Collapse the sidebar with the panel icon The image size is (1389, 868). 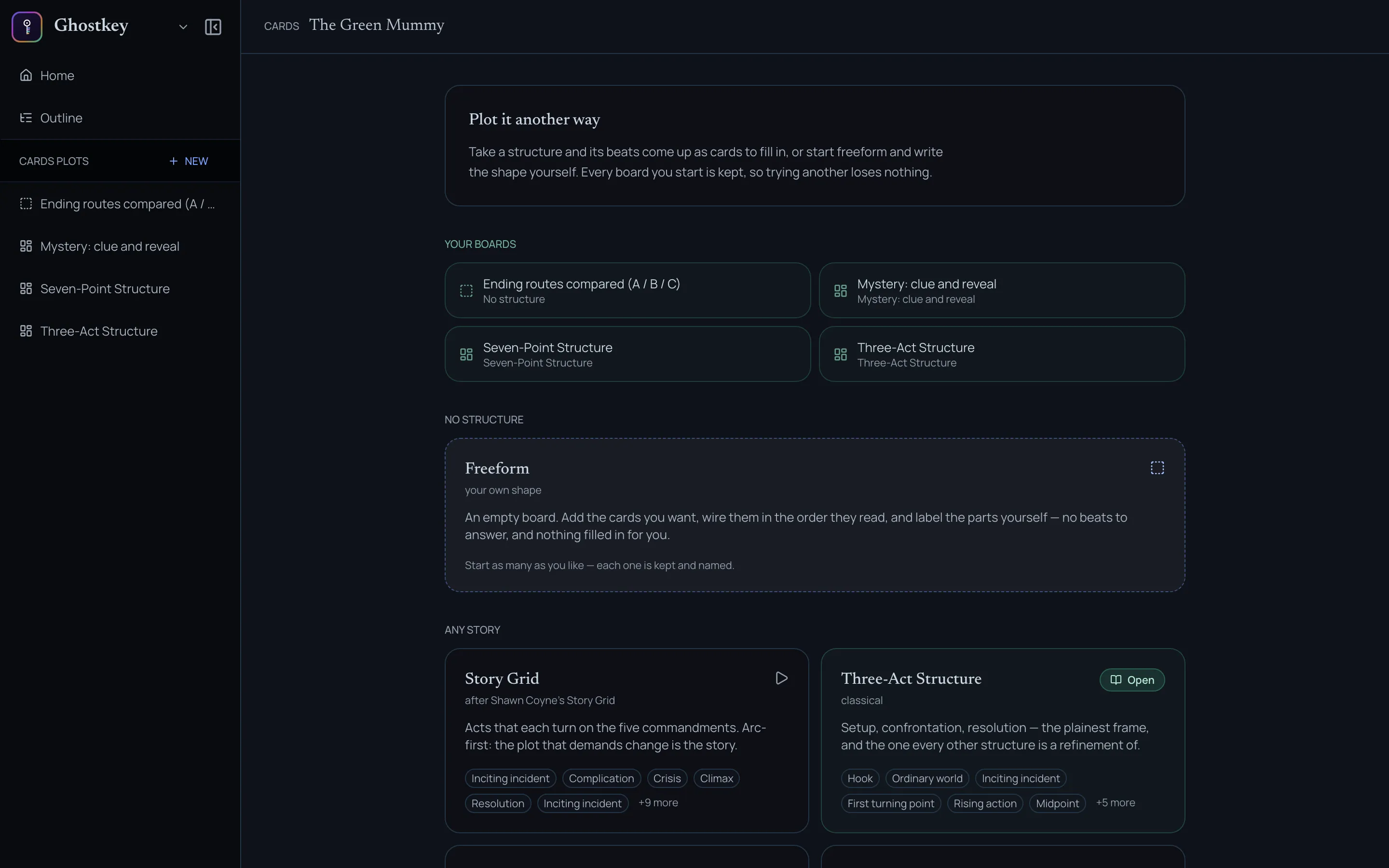click(213, 27)
